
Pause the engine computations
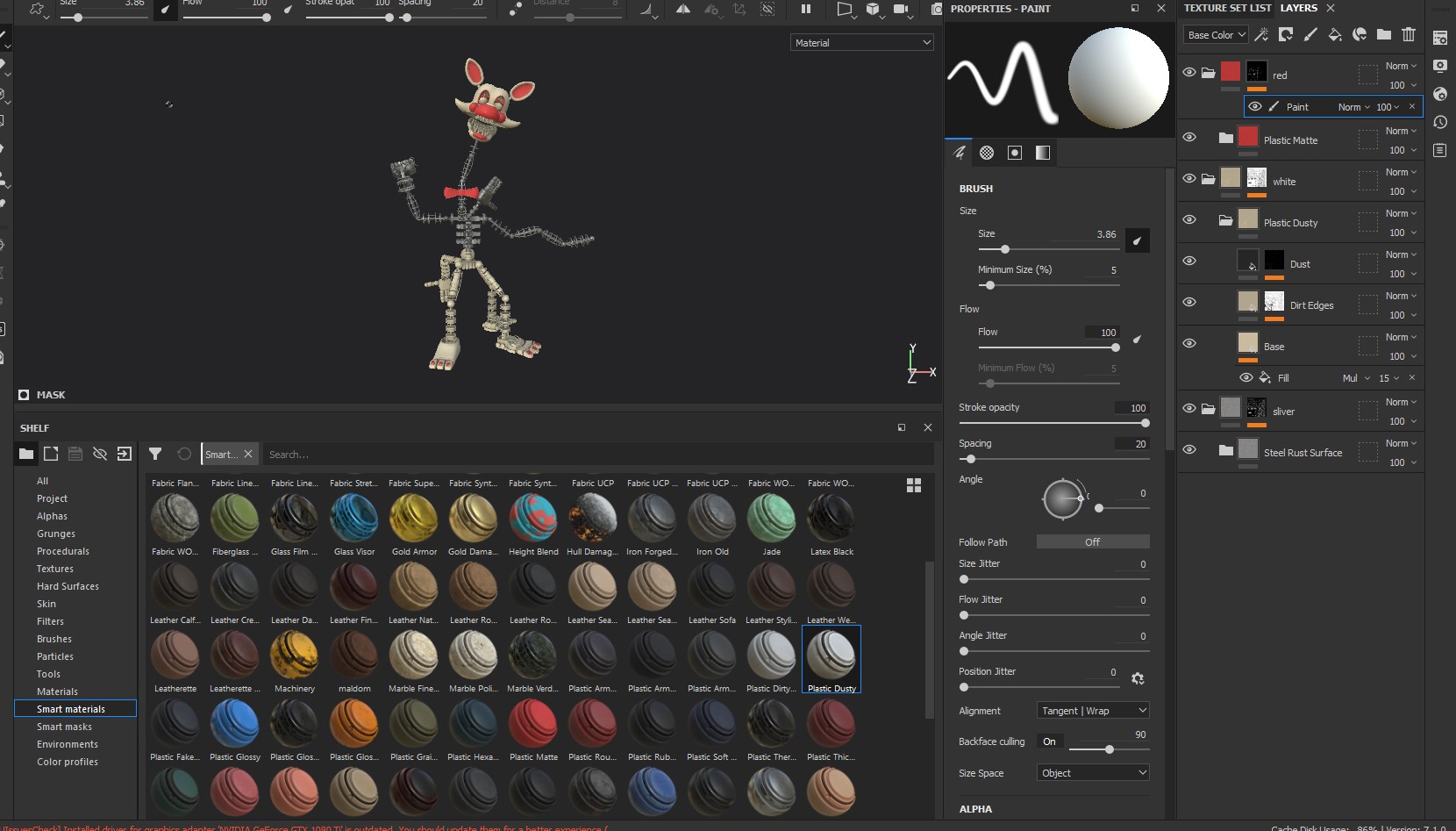pos(806,9)
